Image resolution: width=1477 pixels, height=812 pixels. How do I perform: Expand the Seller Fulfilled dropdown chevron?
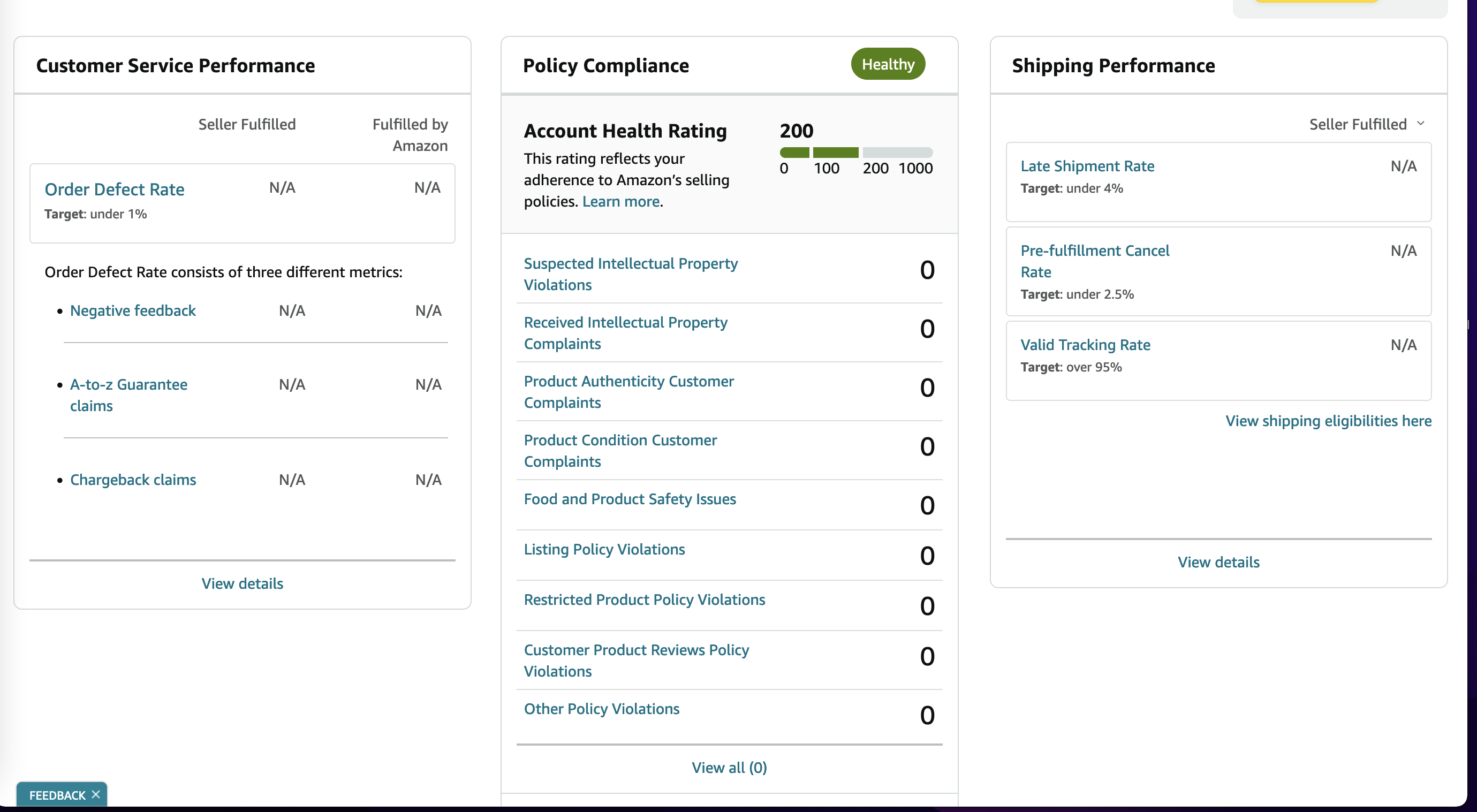1420,124
